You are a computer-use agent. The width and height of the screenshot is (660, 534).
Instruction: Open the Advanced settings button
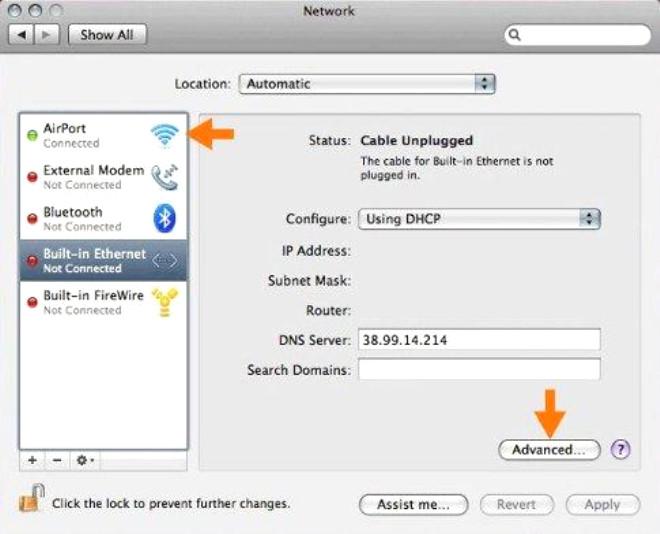[549, 449]
